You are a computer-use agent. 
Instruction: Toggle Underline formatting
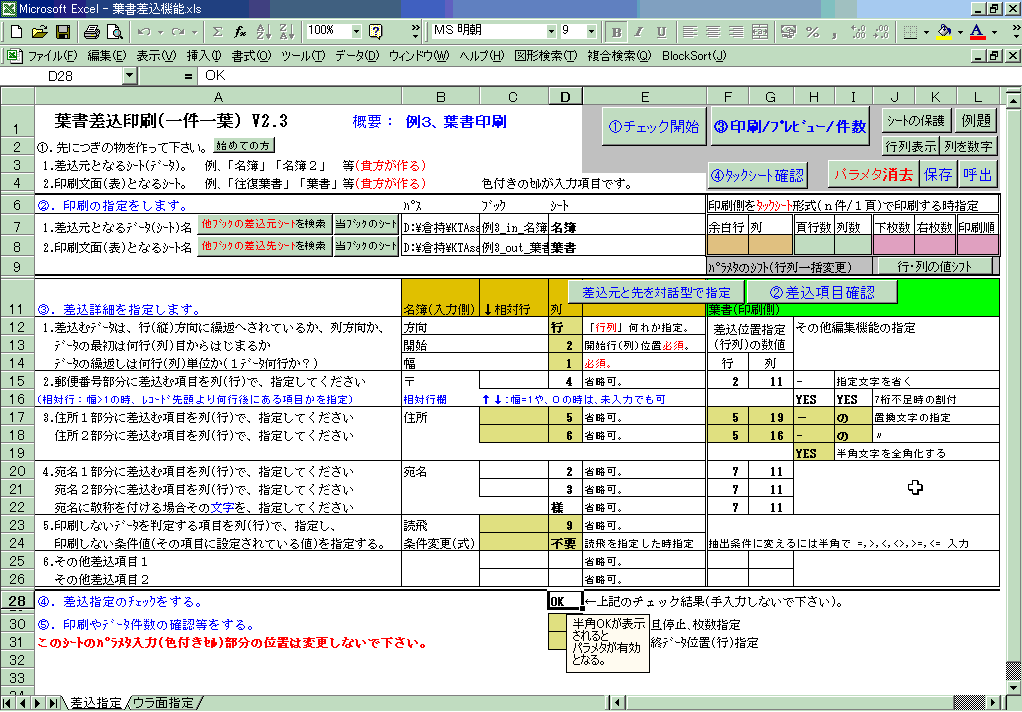(x=662, y=31)
